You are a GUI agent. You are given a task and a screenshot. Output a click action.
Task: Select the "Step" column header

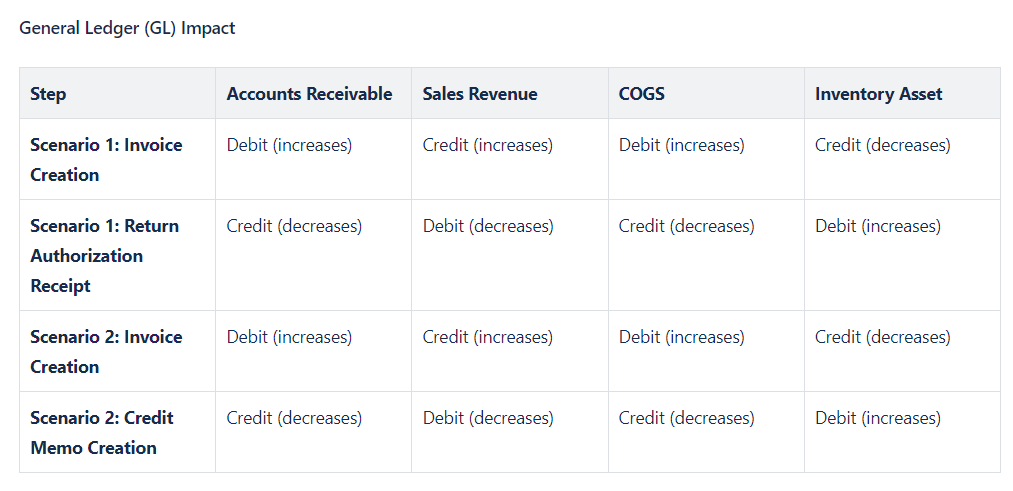pyautogui.click(x=48, y=94)
